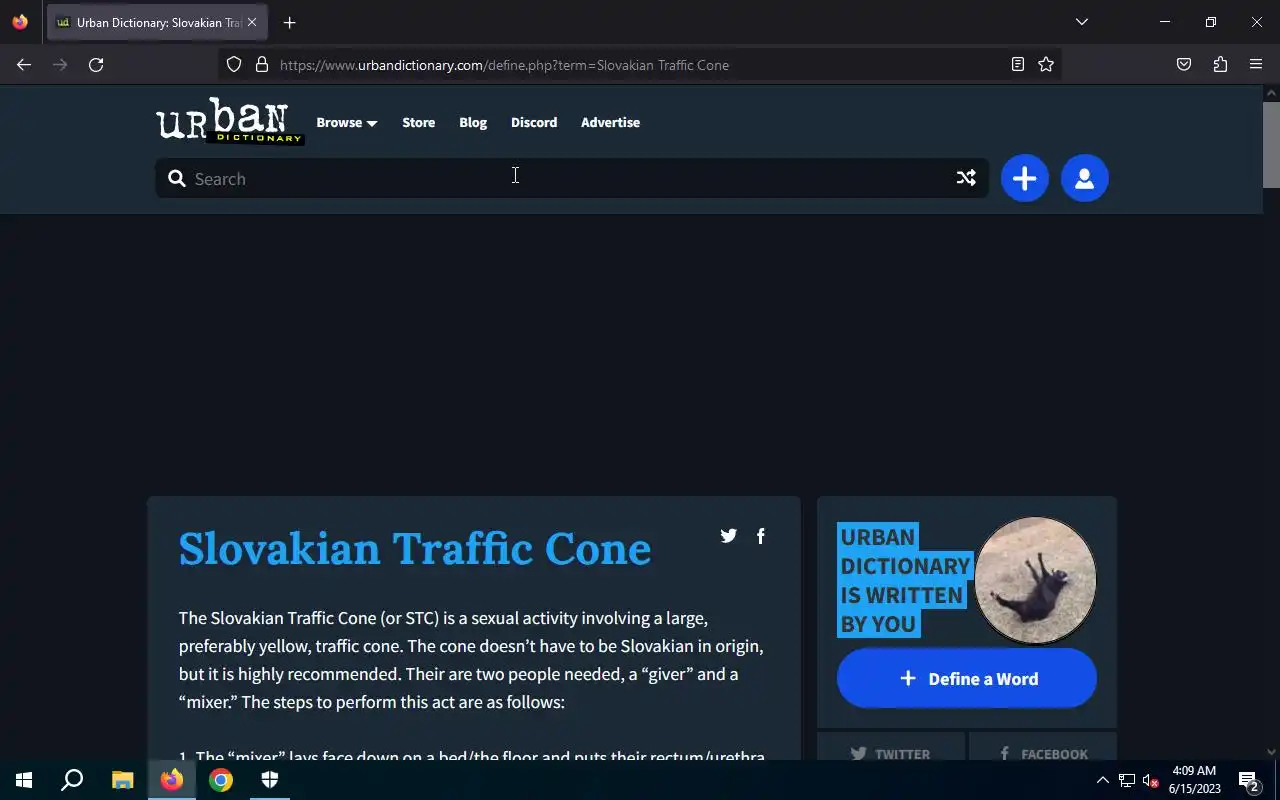Open File Explorer from the taskbar
This screenshot has height=800, width=1280.
coord(122,780)
